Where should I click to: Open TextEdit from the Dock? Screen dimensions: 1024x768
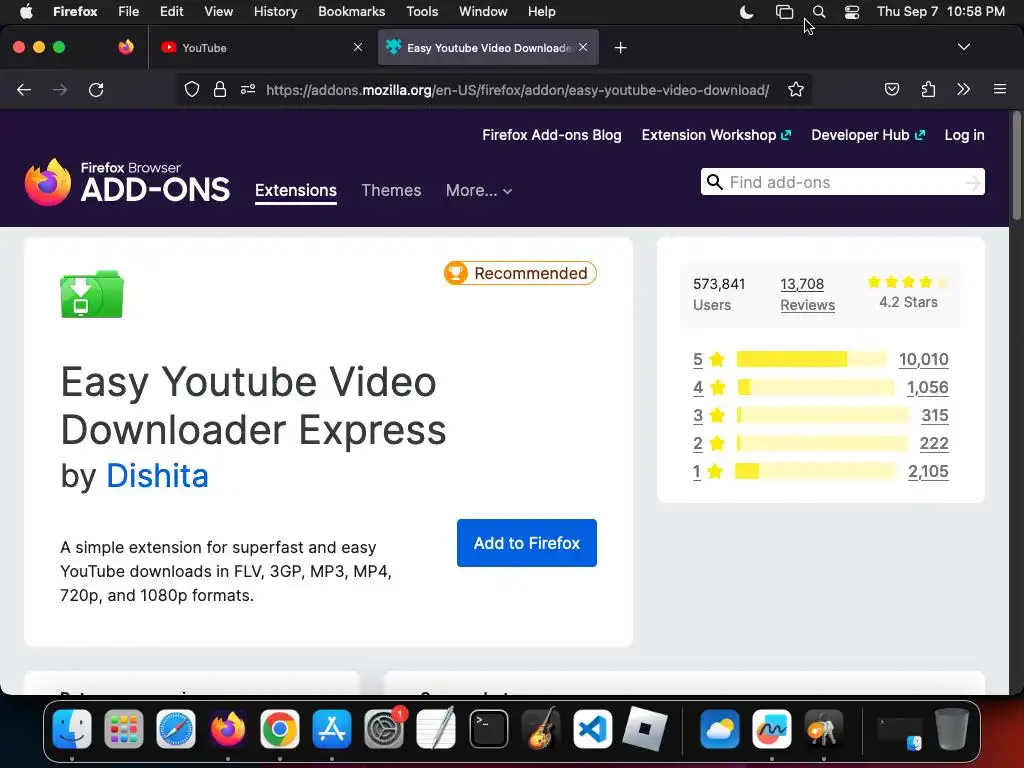pos(436,729)
